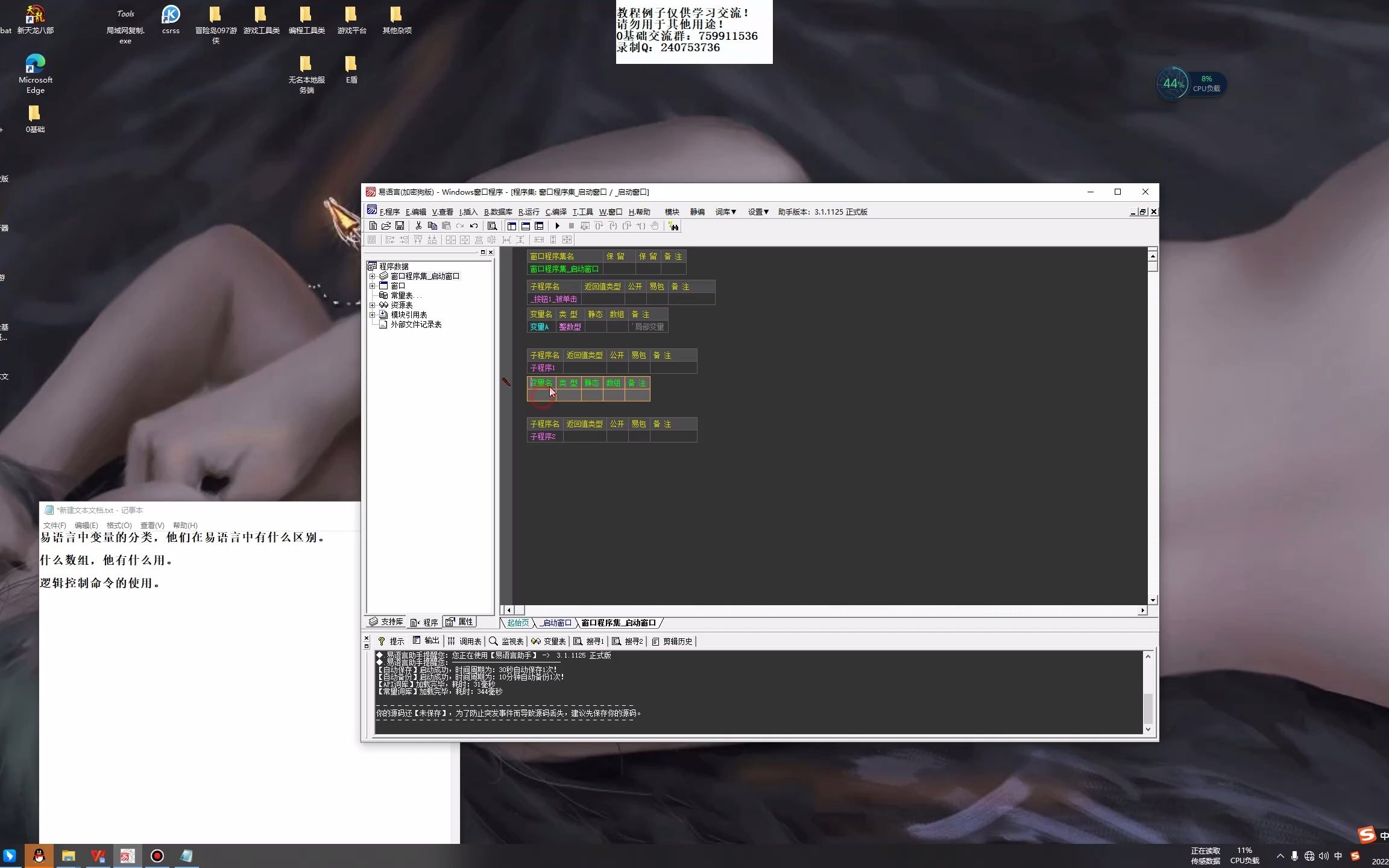Open the C.编译 menu

(556, 212)
